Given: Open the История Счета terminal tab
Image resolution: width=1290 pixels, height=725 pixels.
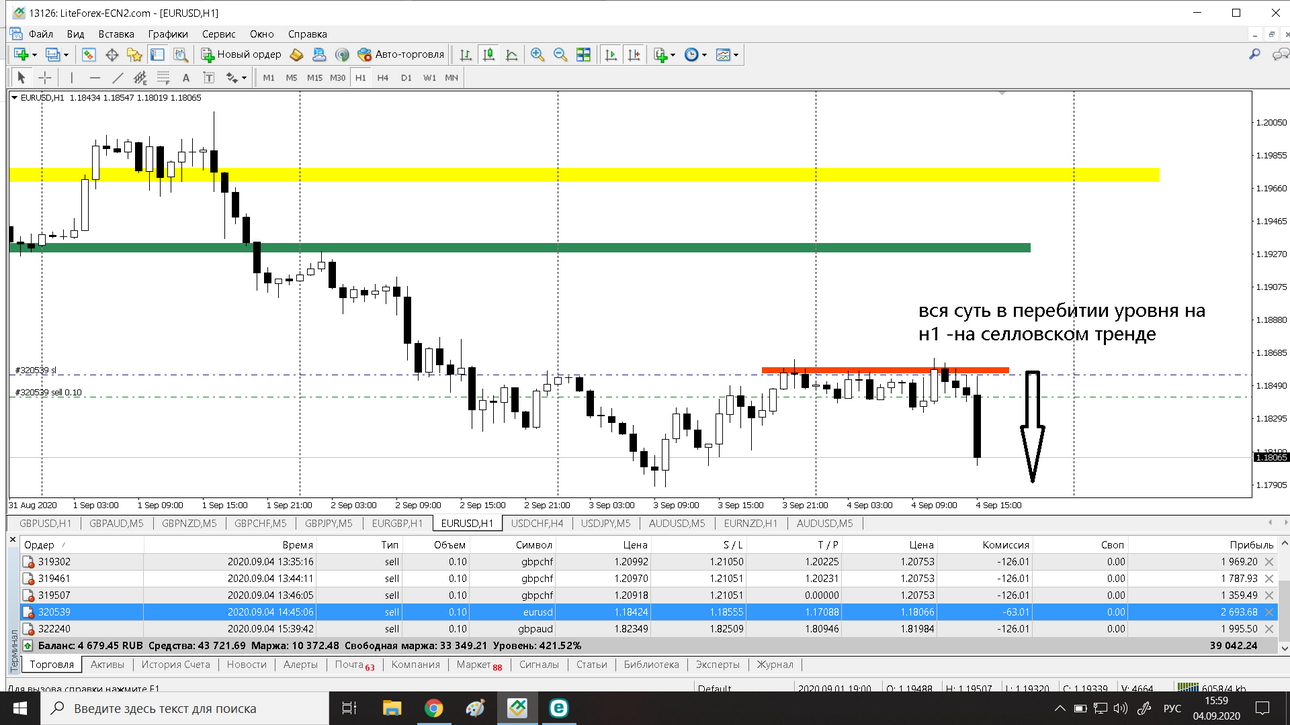Looking at the screenshot, I should pyautogui.click(x=177, y=665).
